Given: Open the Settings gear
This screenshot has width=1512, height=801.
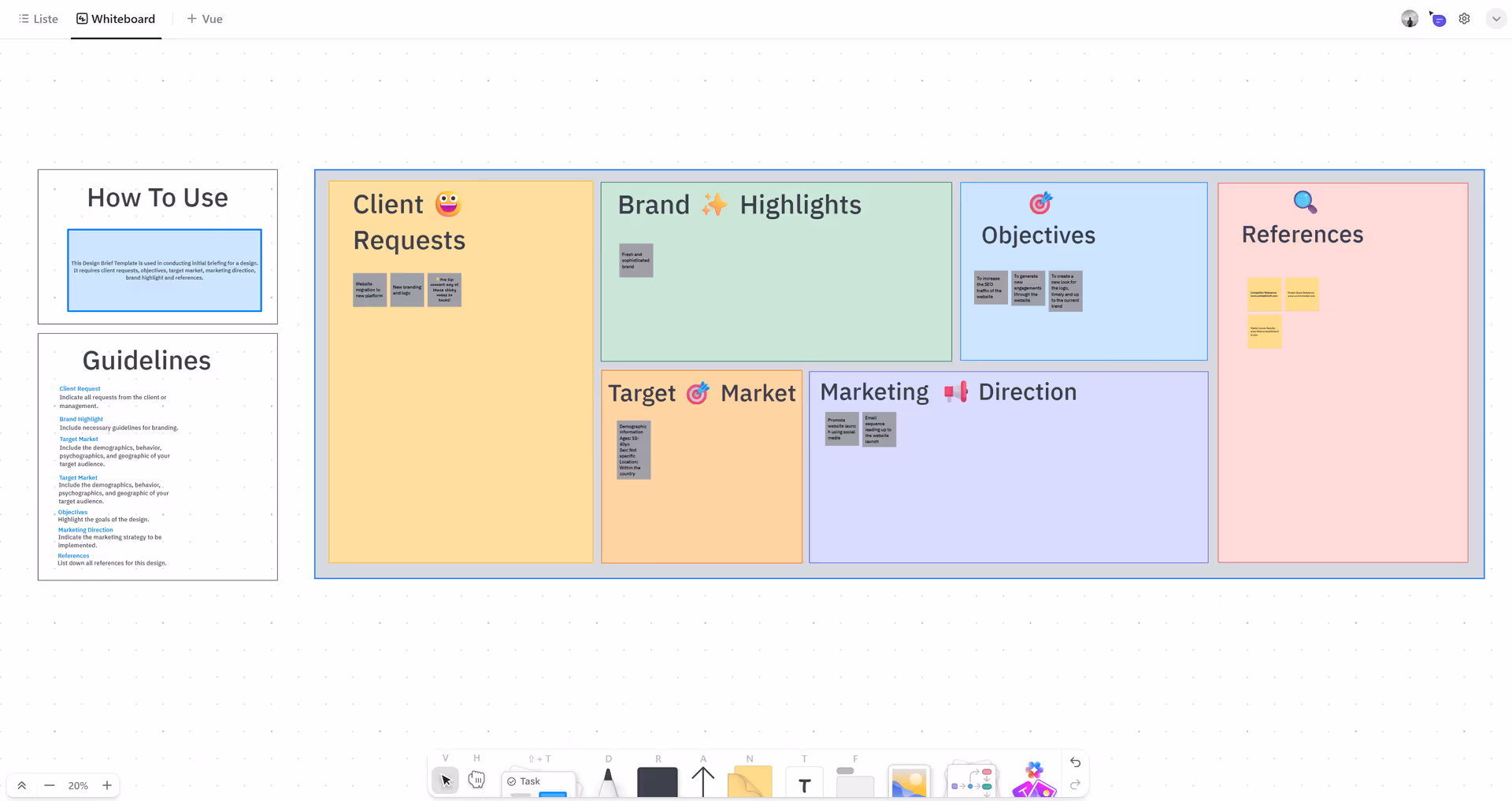Looking at the screenshot, I should [x=1464, y=18].
